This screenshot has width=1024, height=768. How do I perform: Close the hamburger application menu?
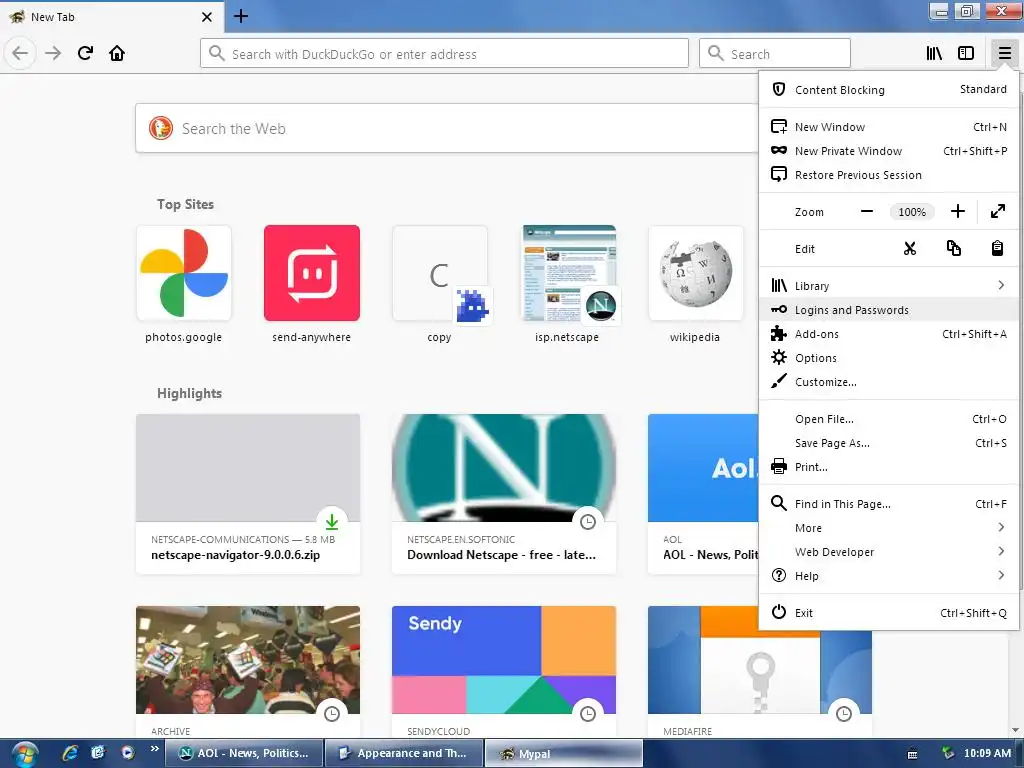pos(1004,53)
